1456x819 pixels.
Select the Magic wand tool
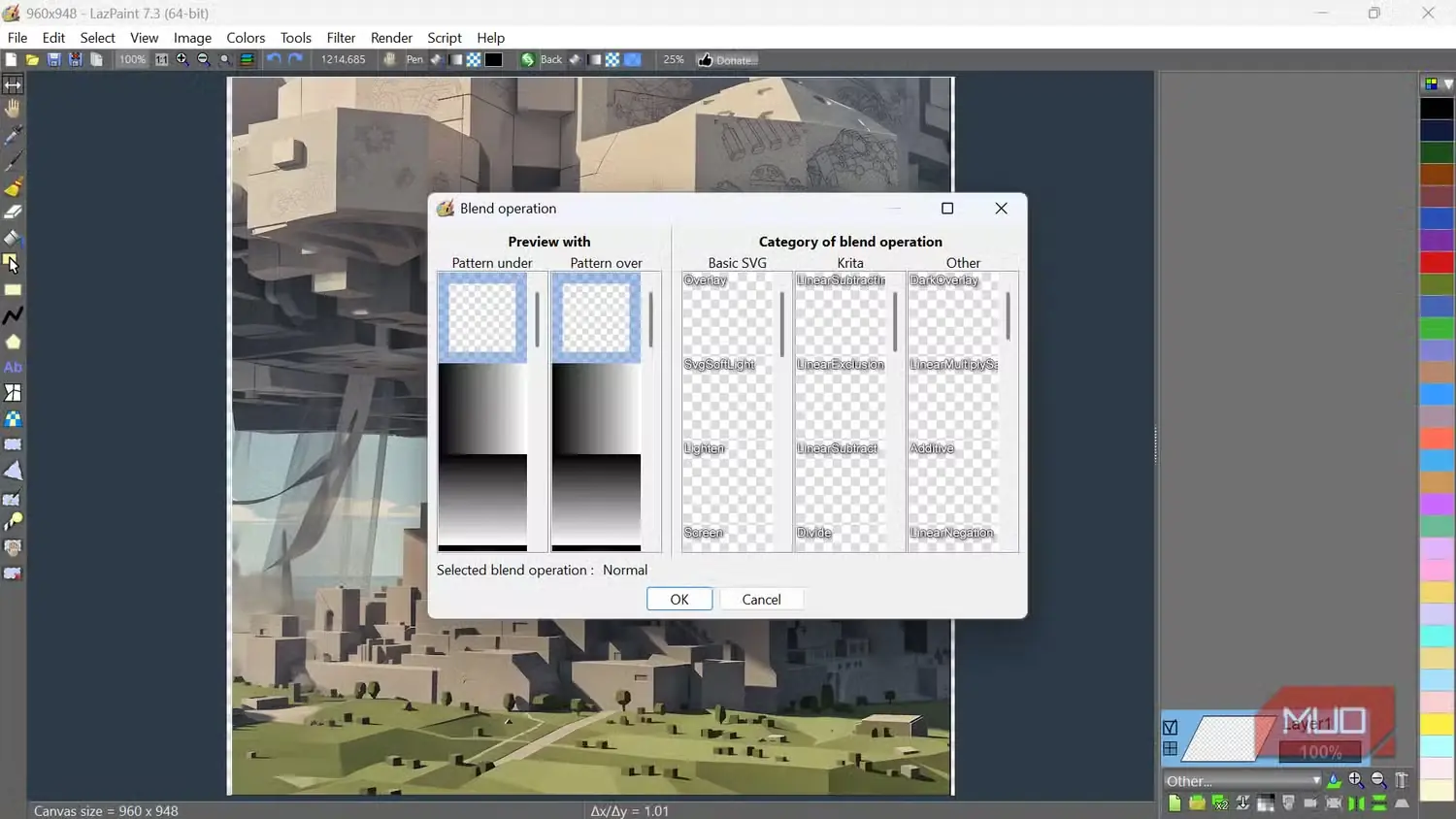13,522
